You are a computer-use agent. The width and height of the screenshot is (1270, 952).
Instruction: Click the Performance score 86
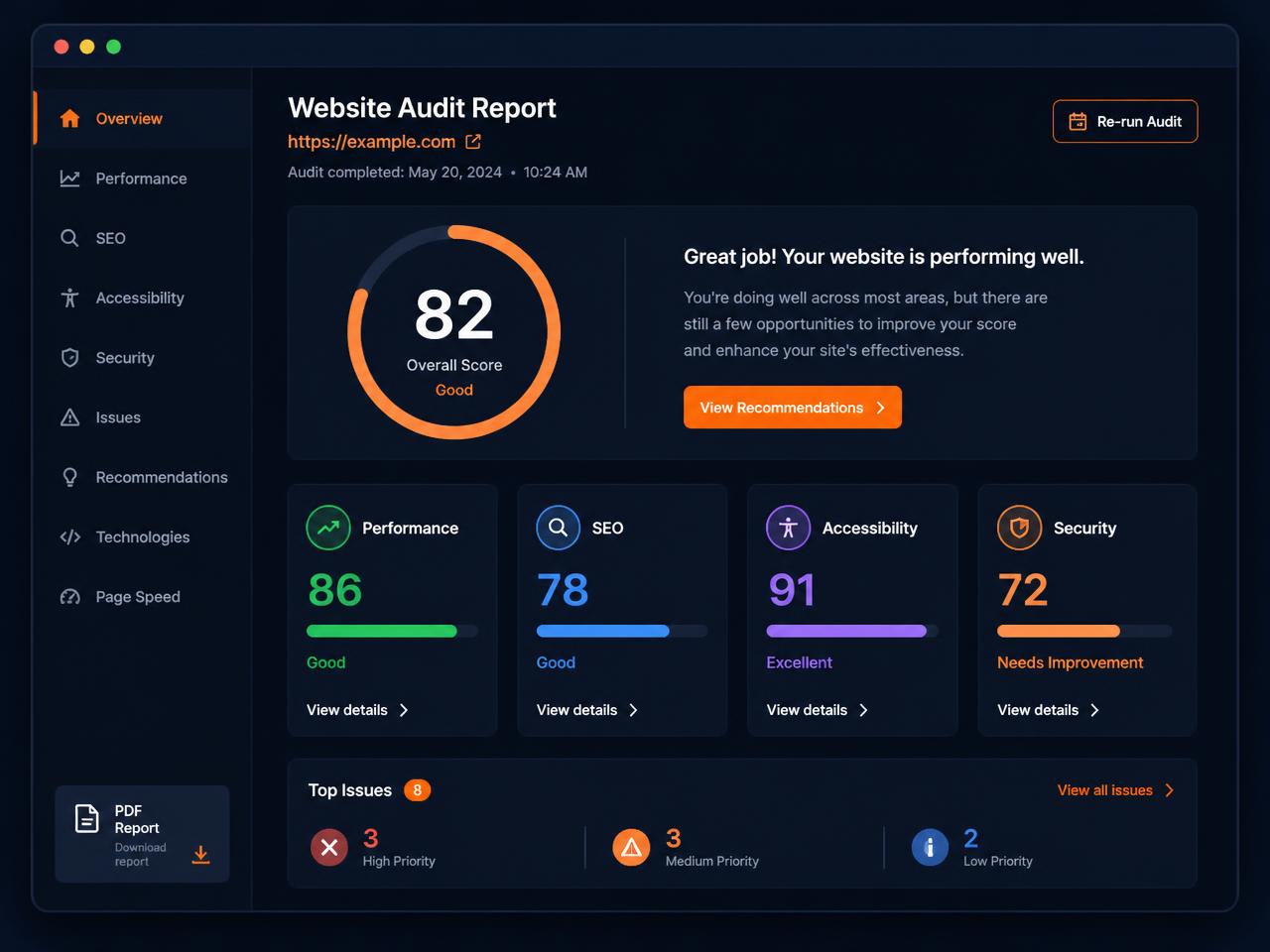(335, 590)
